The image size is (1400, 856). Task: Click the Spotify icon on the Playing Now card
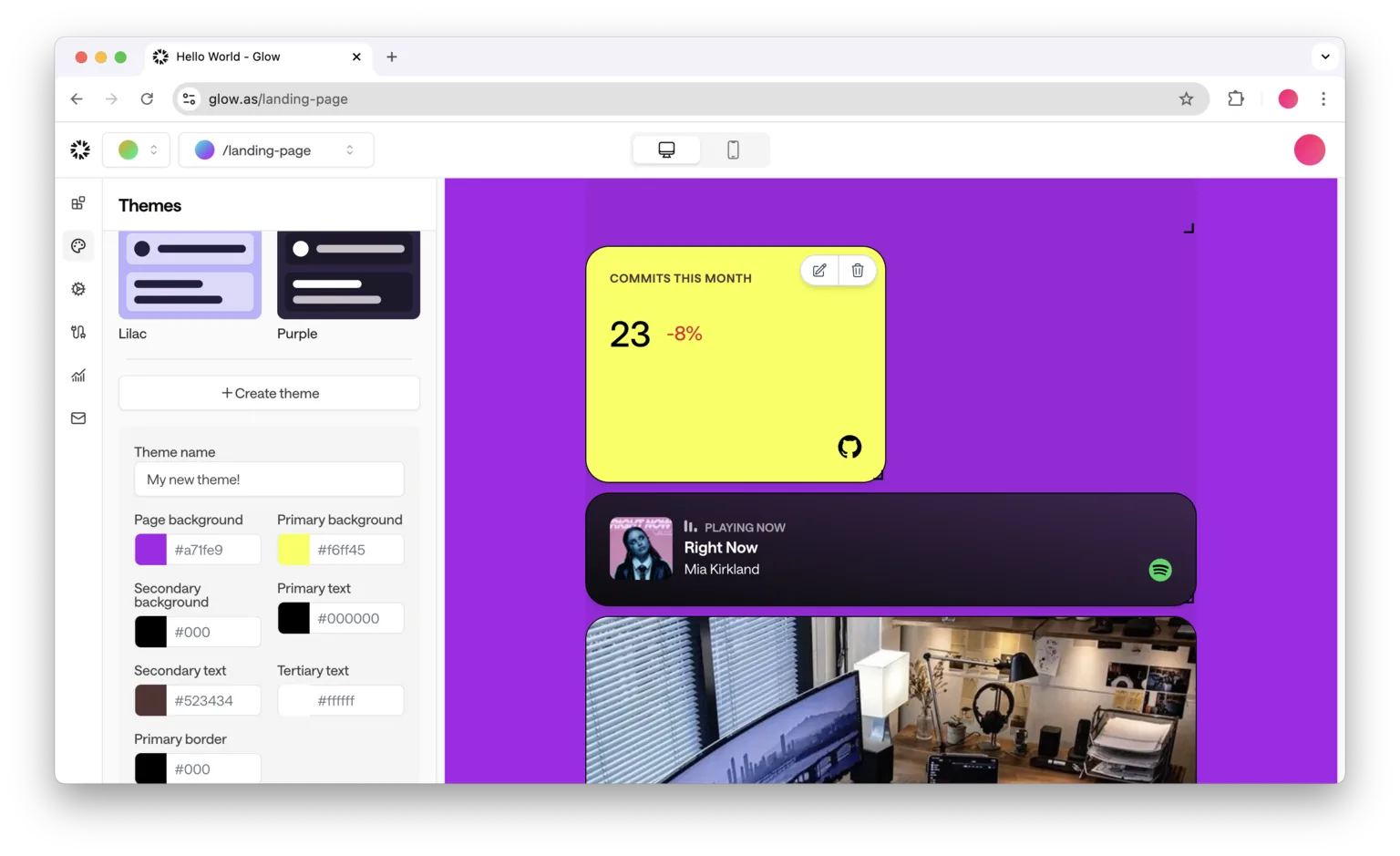coord(1160,570)
